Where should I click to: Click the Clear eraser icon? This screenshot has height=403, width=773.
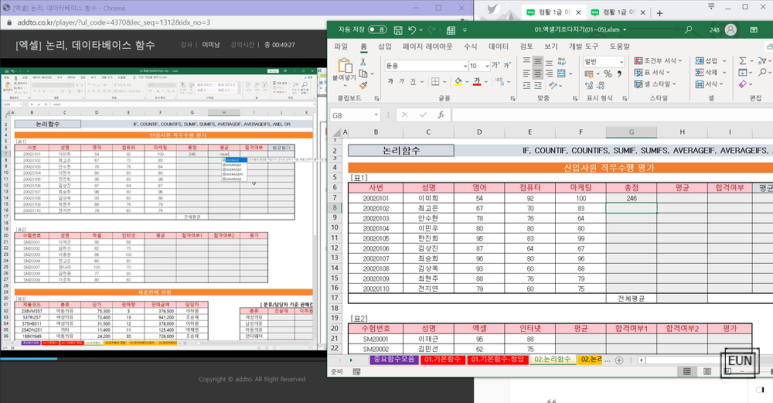coord(742,84)
